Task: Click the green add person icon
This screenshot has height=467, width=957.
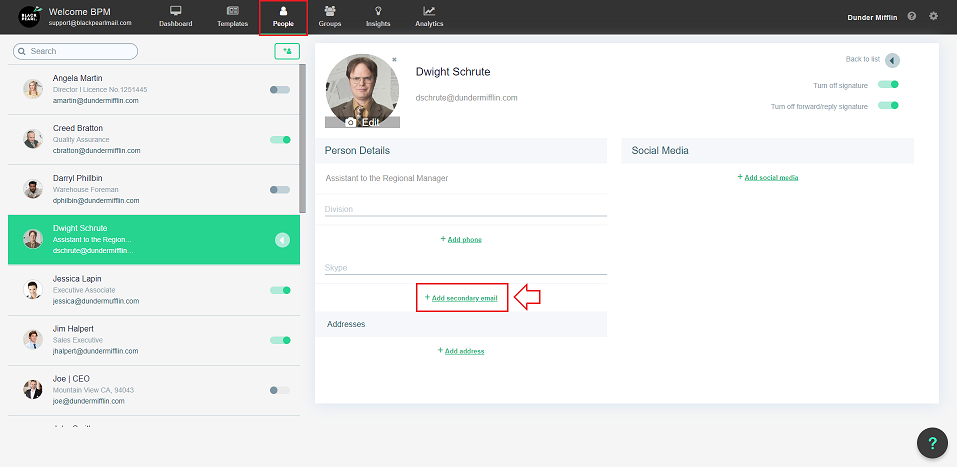Action: pyautogui.click(x=287, y=51)
